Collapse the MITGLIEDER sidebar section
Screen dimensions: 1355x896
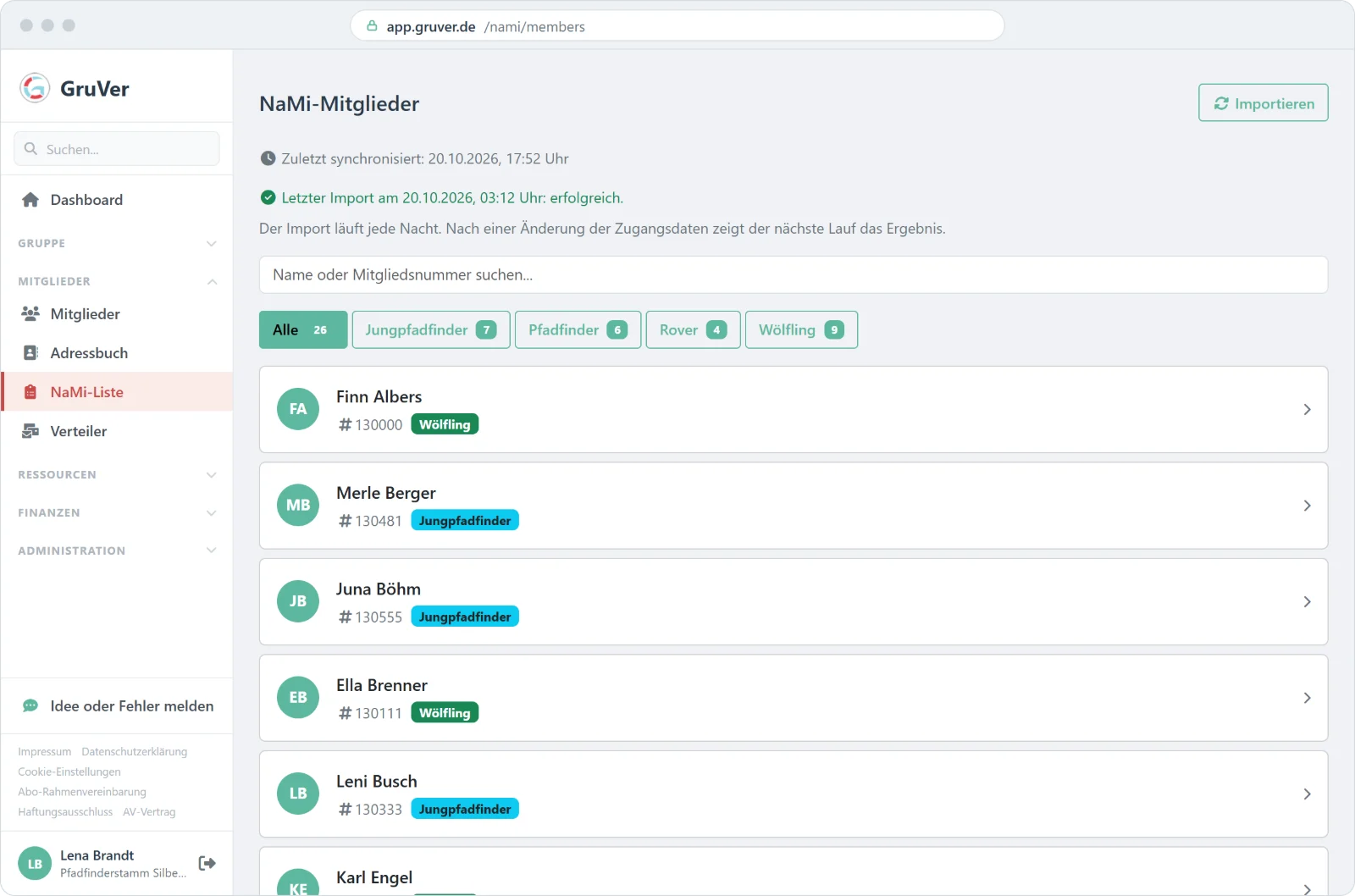pyautogui.click(x=117, y=281)
